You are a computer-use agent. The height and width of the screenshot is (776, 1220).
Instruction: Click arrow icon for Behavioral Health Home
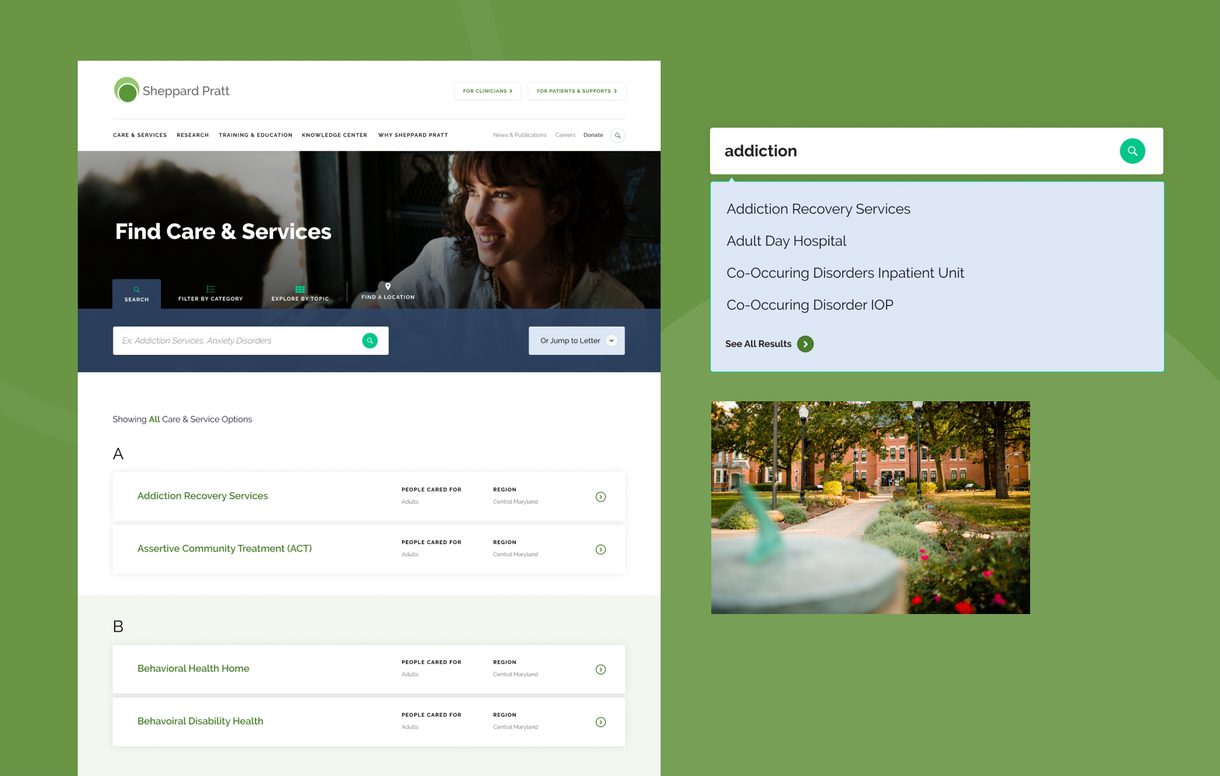[x=601, y=670]
